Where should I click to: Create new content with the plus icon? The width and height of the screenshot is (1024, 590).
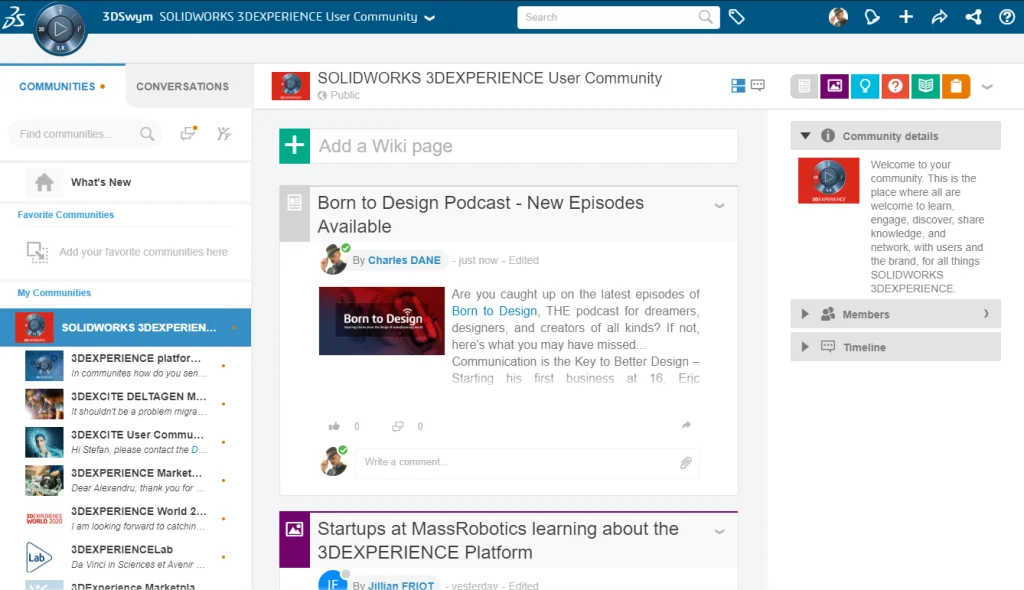(906, 17)
